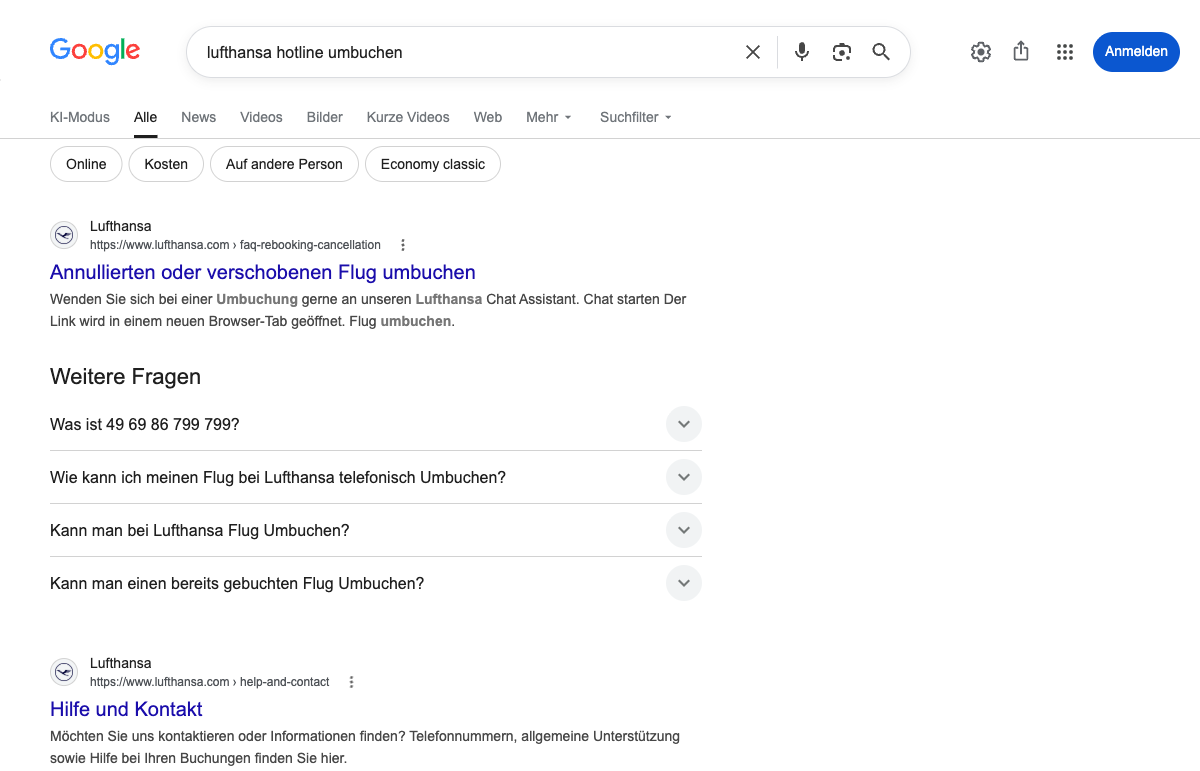Open quick settings gear icon
Viewport: 1200px width, 771px height.
point(981,52)
